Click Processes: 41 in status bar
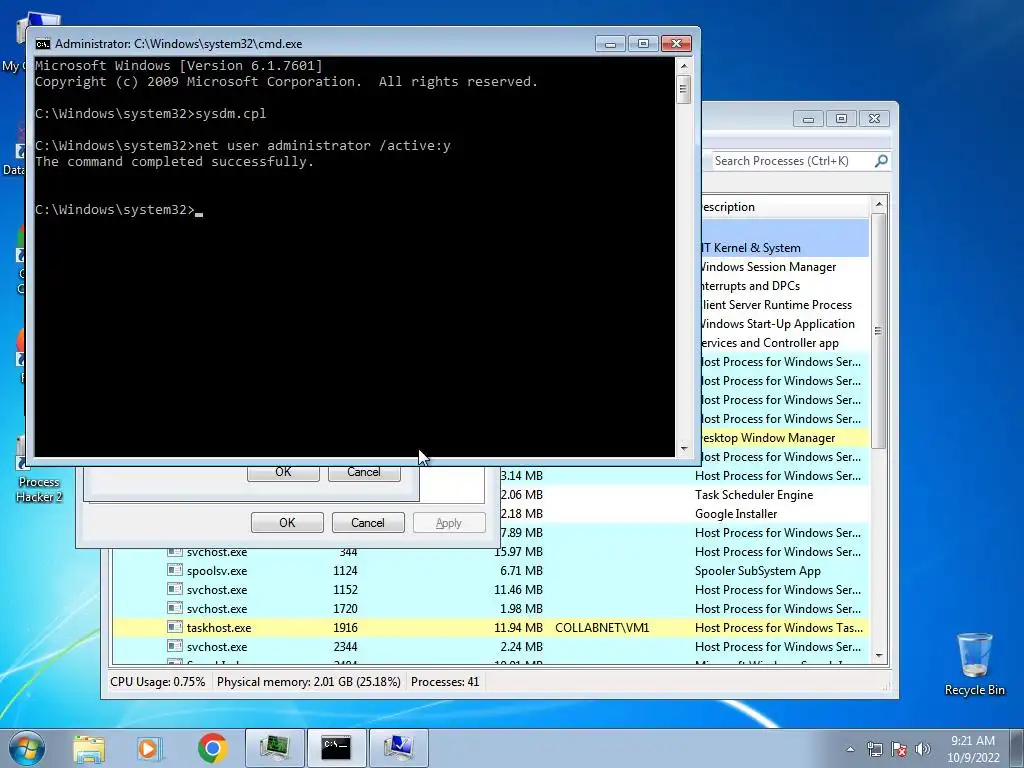This screenshot has height=768, width=1024. 445,682
